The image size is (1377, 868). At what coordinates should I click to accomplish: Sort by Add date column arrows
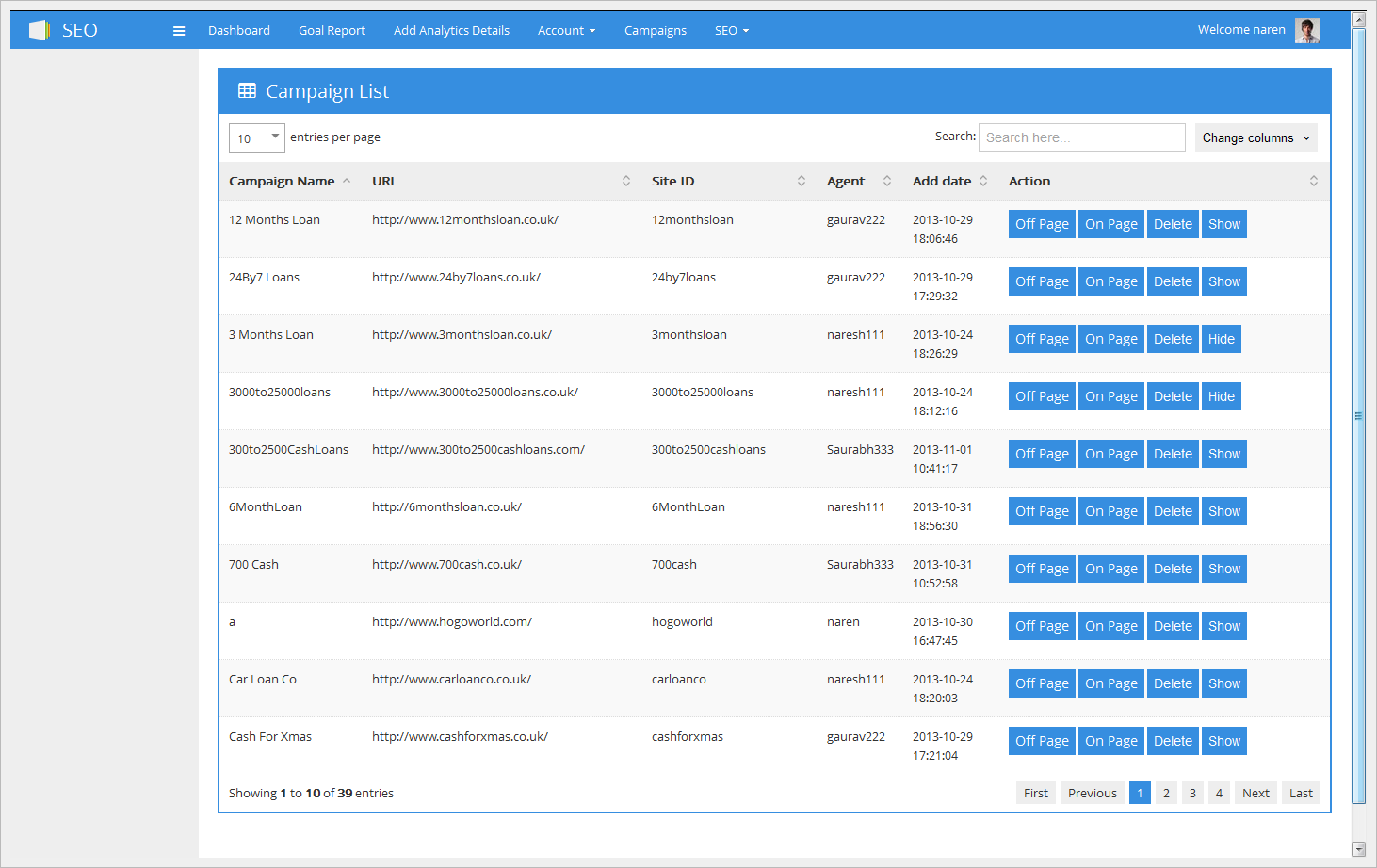coord(983,181)
